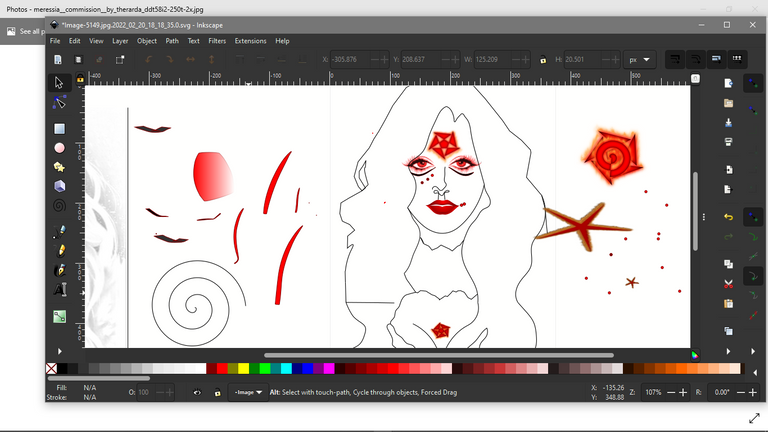The height and width of the screenshot is (432, 768).
Task: Select the Pencil freehand tool
Action: tap(59, 251)
